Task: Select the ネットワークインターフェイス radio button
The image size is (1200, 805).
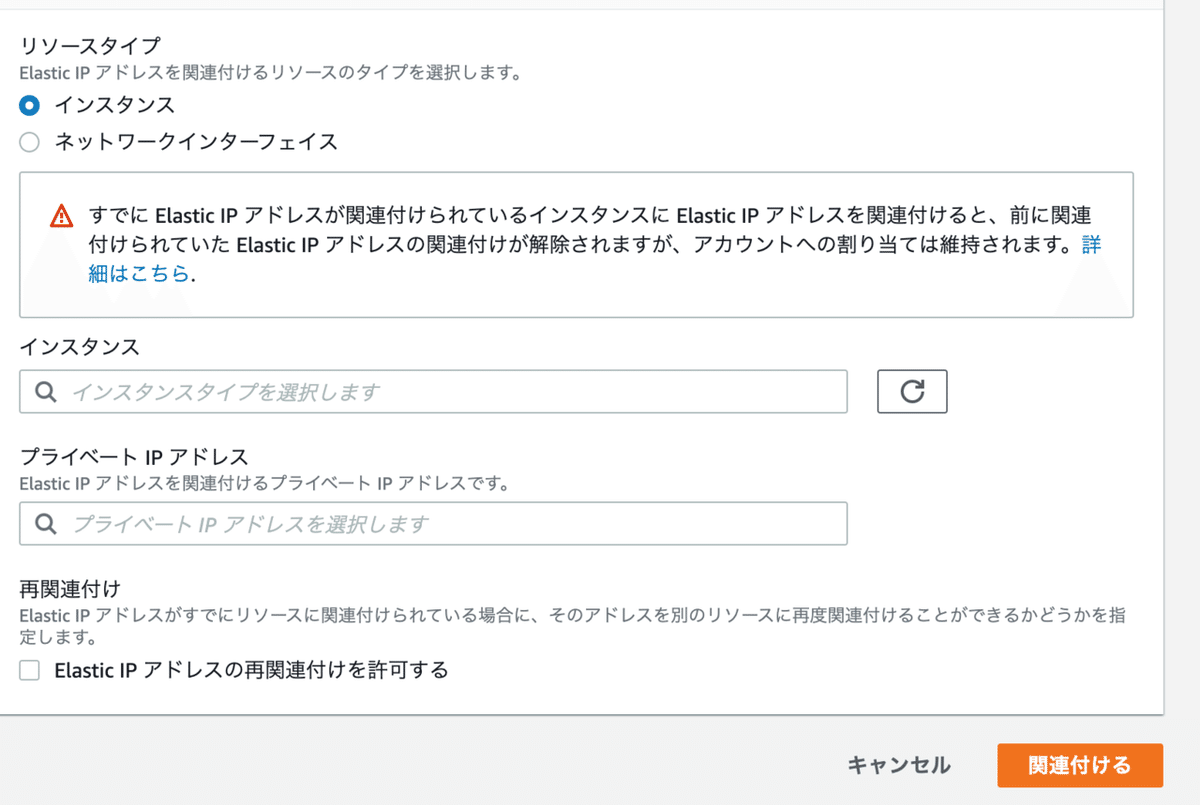Action: click(x=29, y=142)
